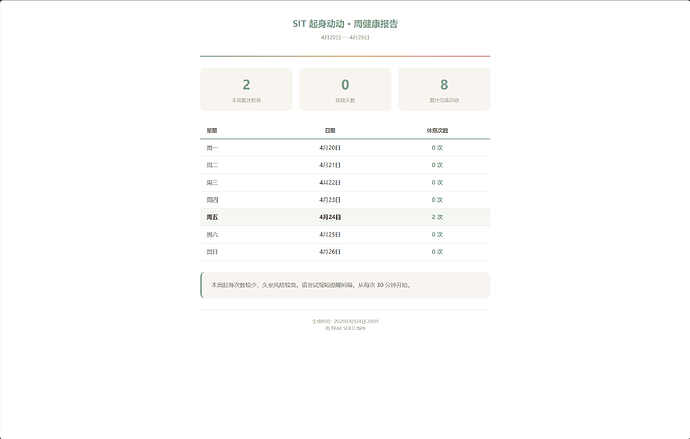The width and height of the screenshot is (690, 439).
Task: Click the 4月24日 bold date cell
Action: click(x=330, y=217)
